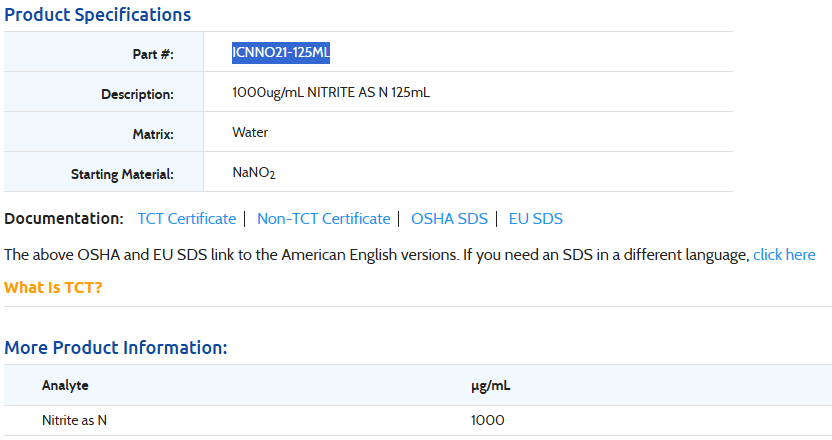Click the 'More Product Information:' heading
This screenshot has height=440, width=832.
pyautogui.click(x=116, y=348)
